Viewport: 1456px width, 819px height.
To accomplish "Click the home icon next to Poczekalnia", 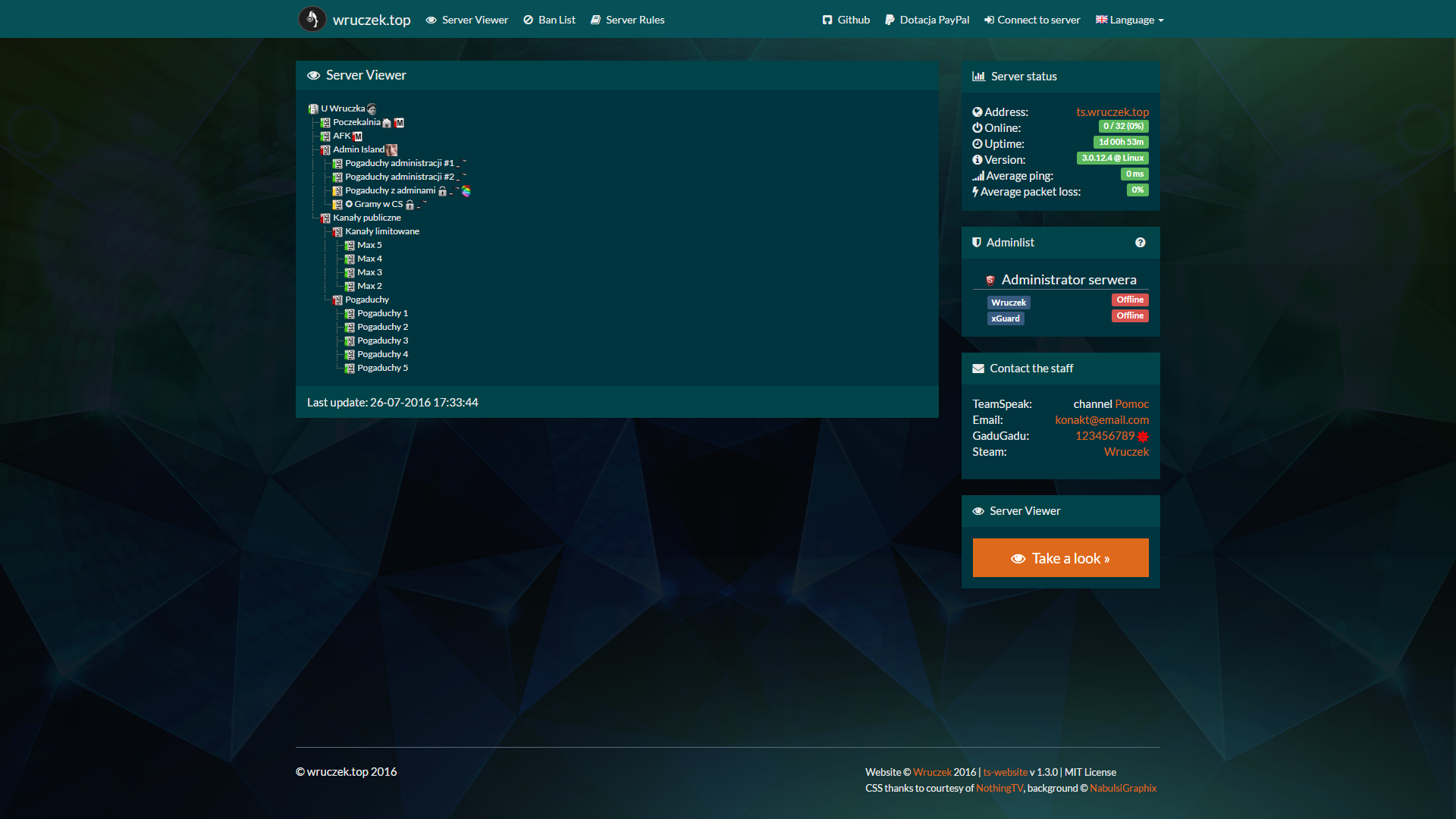I will coord(387,123).
